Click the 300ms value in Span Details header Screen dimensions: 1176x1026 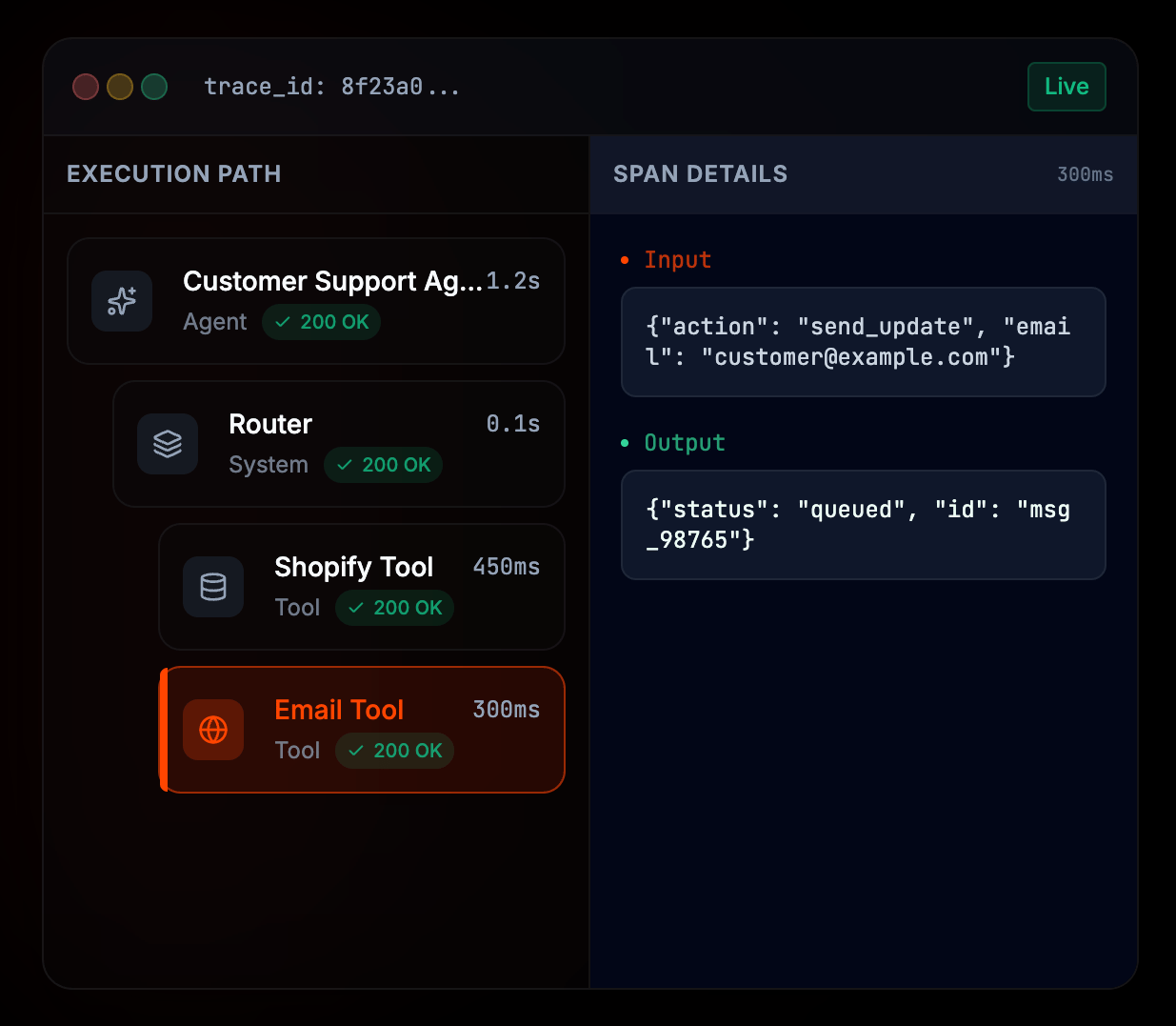click(x=1086, y=174)
